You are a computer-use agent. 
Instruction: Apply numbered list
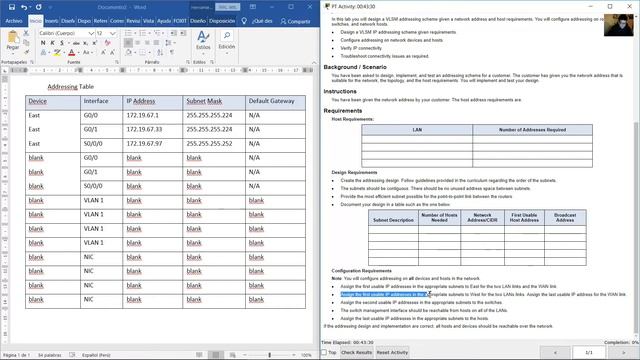coord(143,33)
